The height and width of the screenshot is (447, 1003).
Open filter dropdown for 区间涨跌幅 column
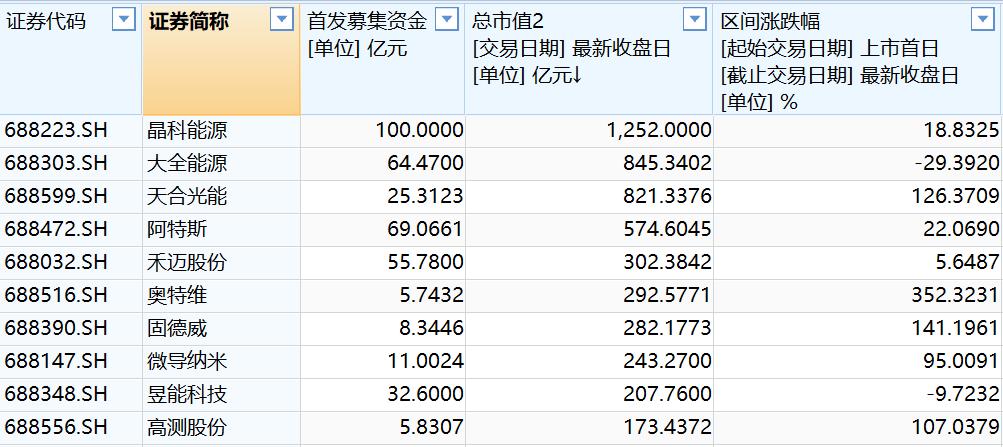tap(983, 20)
